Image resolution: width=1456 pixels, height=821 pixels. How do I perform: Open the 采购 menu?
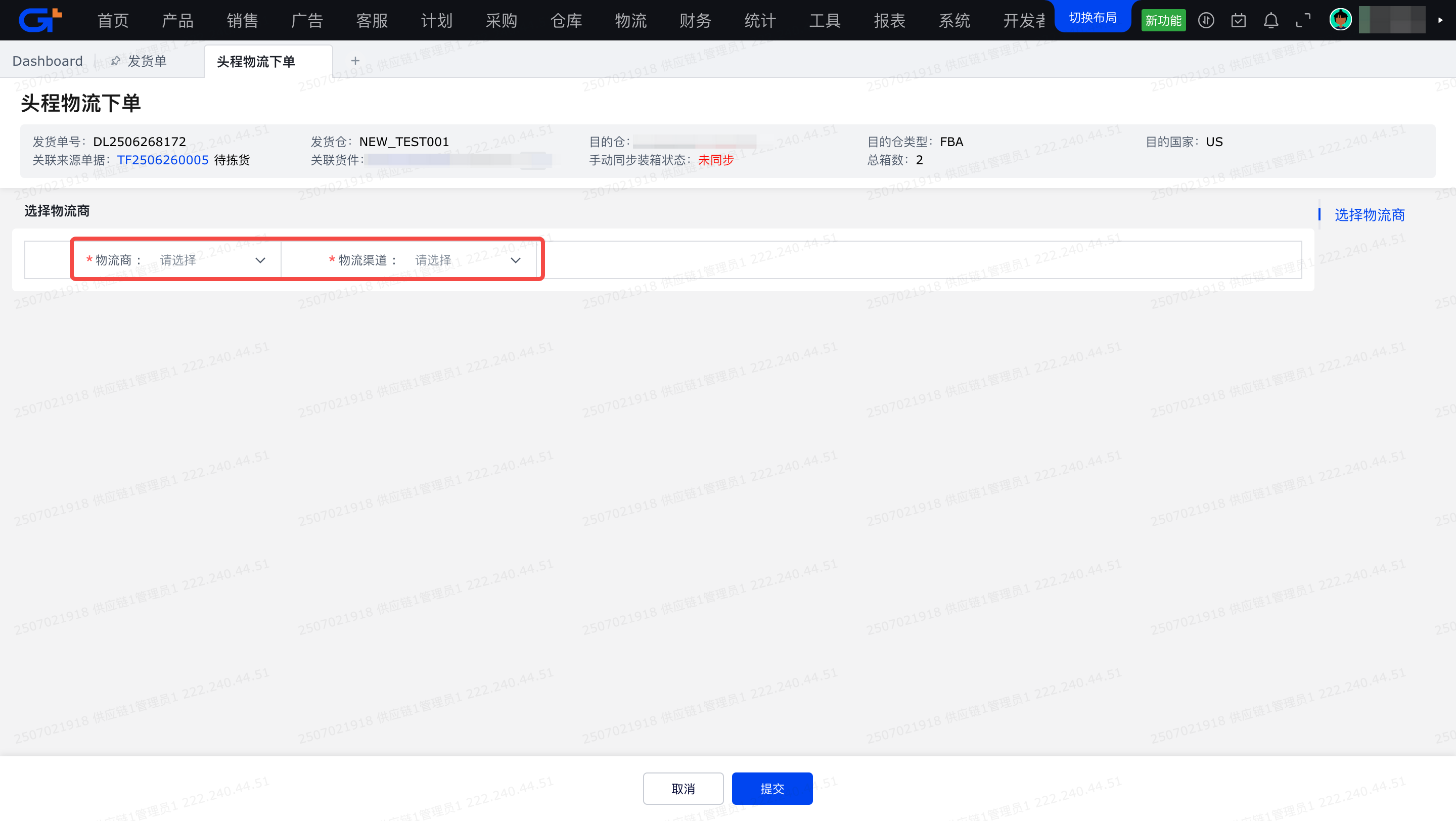click(502, 21)
